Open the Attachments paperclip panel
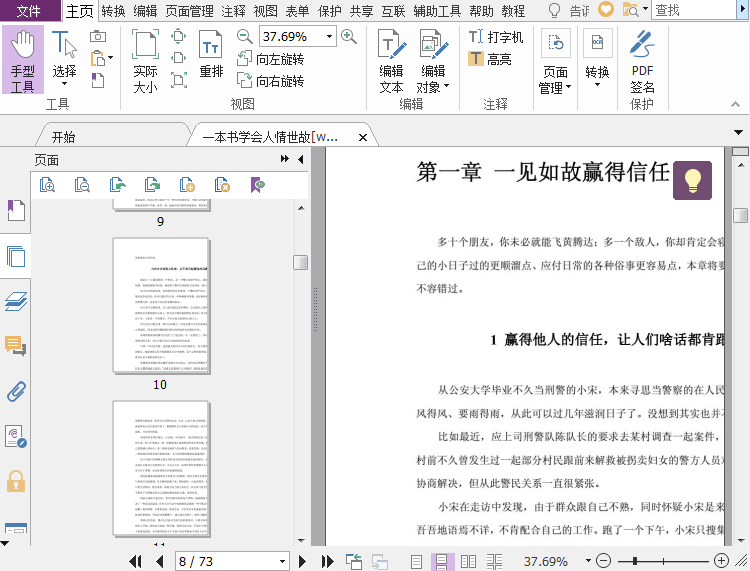750x571 pixels. 16,391
